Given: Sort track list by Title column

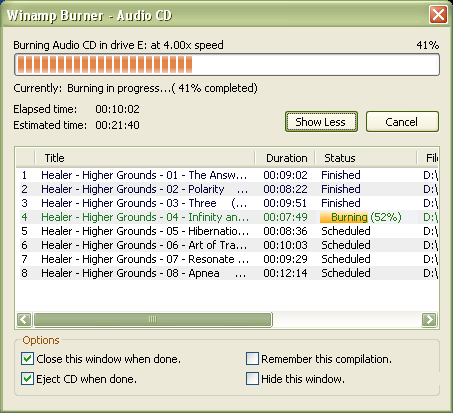Looking at the screenshot, I should (x=145, y=158).
